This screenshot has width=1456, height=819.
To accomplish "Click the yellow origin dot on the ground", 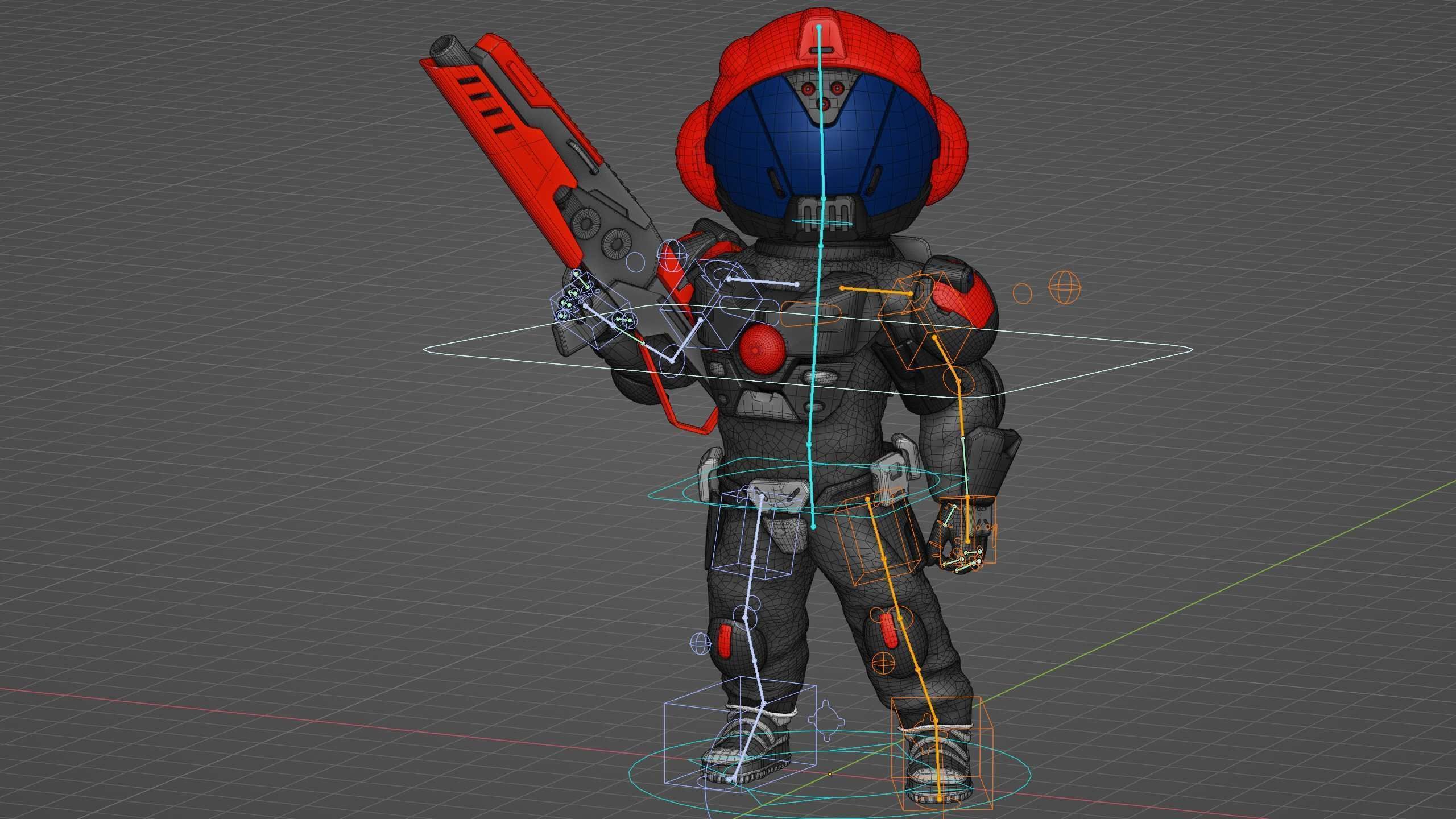I will pos(830,773).
